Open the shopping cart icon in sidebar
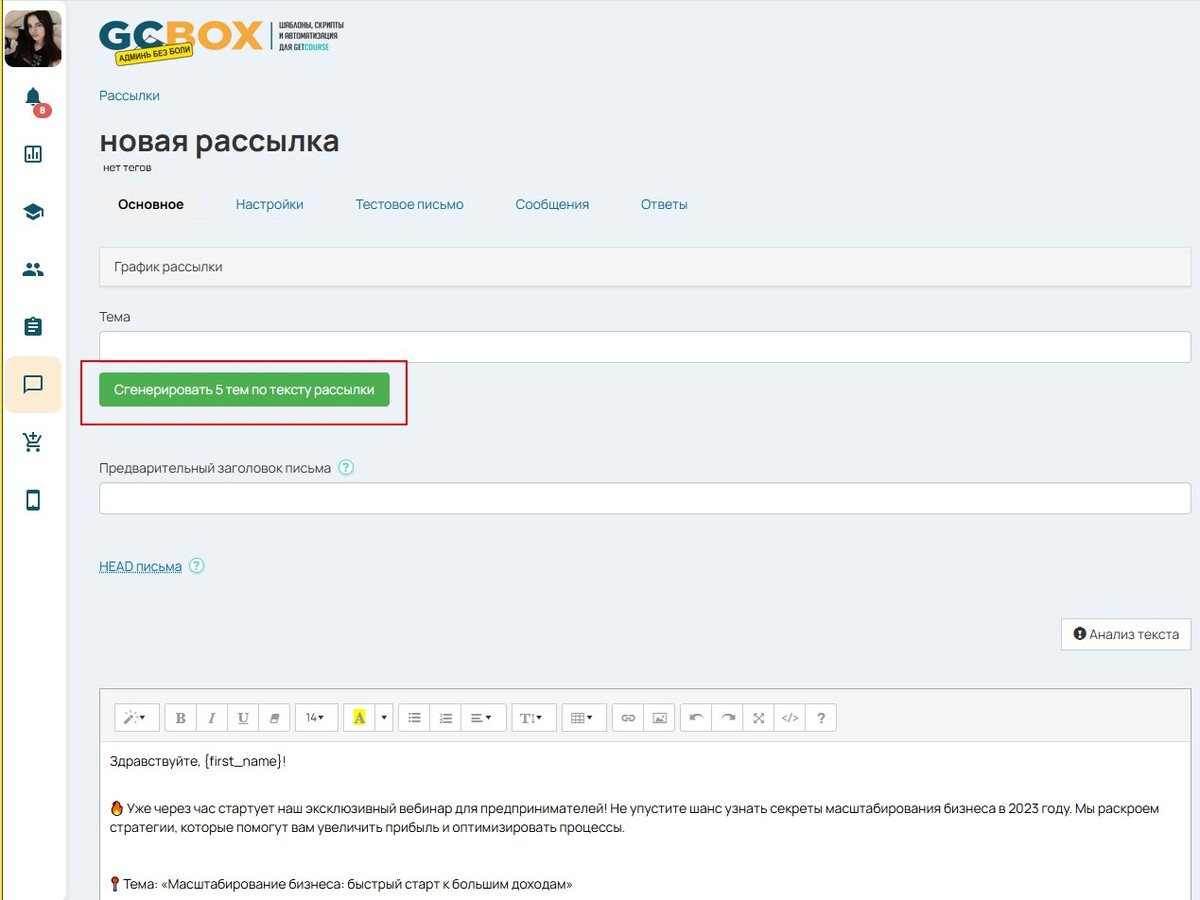The width and height of the screenshot is (1200, 900). click(x=33, y=443)
